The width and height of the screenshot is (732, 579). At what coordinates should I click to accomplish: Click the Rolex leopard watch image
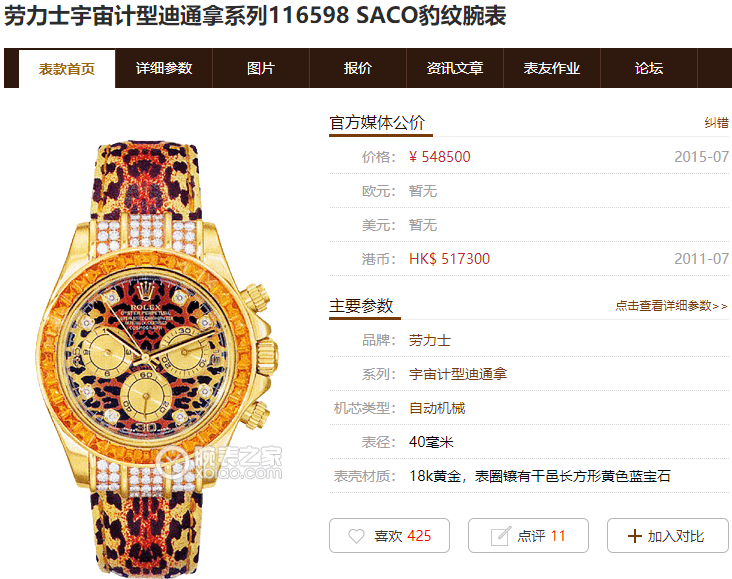[157, 360]
